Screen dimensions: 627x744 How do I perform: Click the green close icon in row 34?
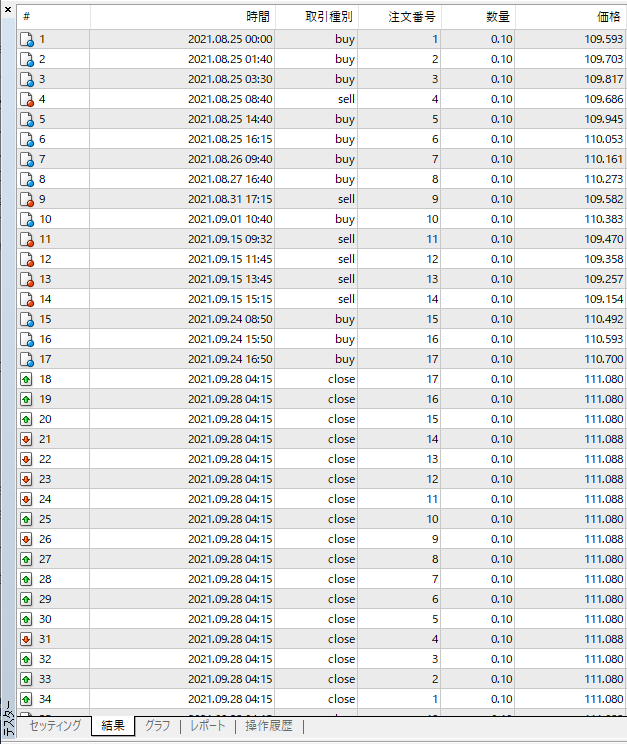pyautogui.click(x=27, y=699)
